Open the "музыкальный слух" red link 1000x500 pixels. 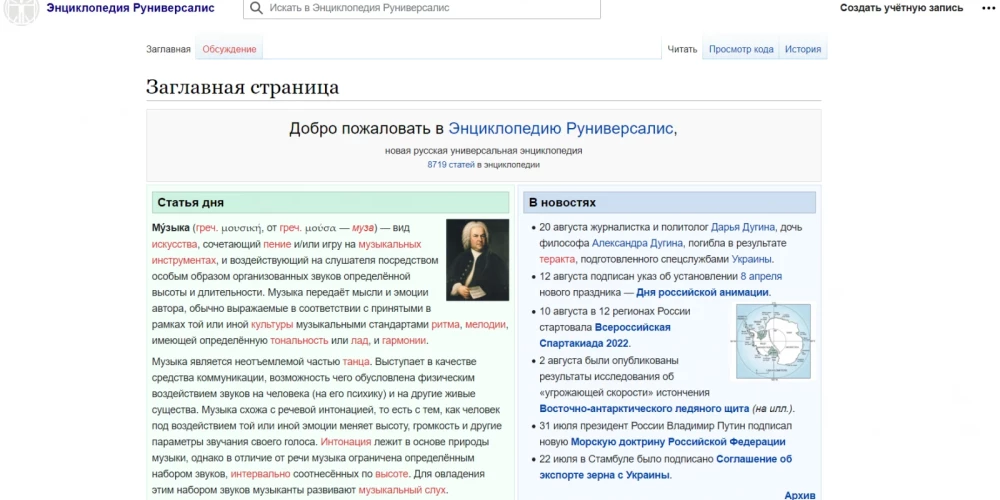[x=403, y=490]
